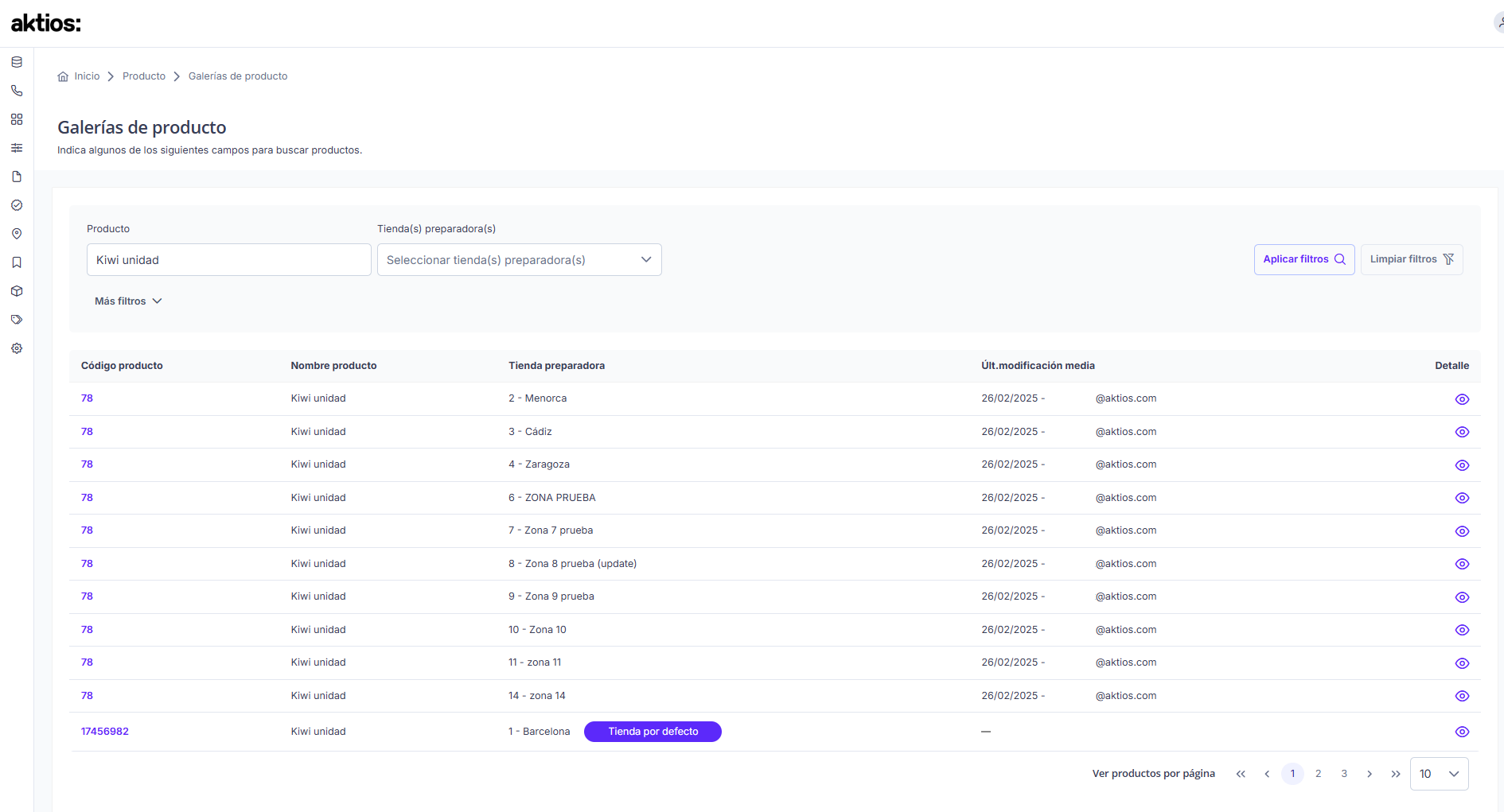View detail eye for Zona 7 prueba row

(x=1462, y=531)
